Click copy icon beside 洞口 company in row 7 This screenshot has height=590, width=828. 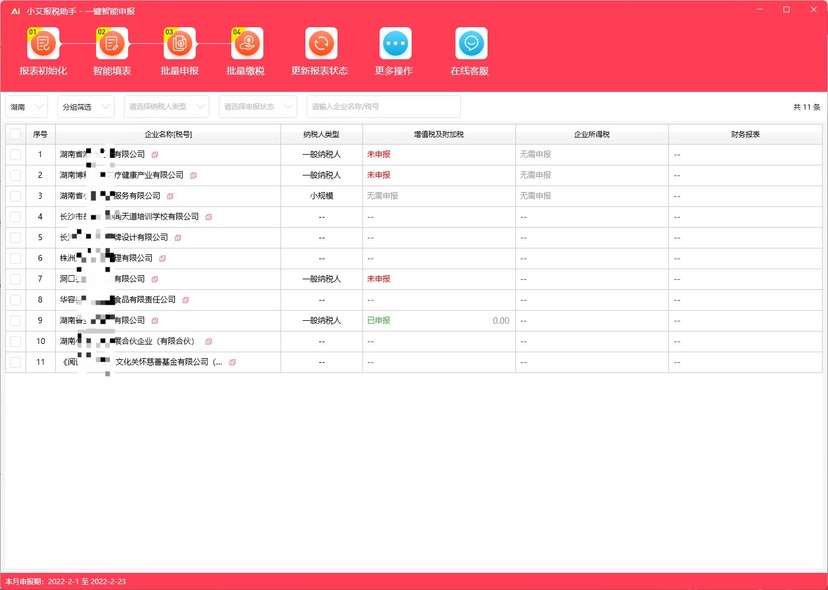pyautogui.click(x=155, y=279)
